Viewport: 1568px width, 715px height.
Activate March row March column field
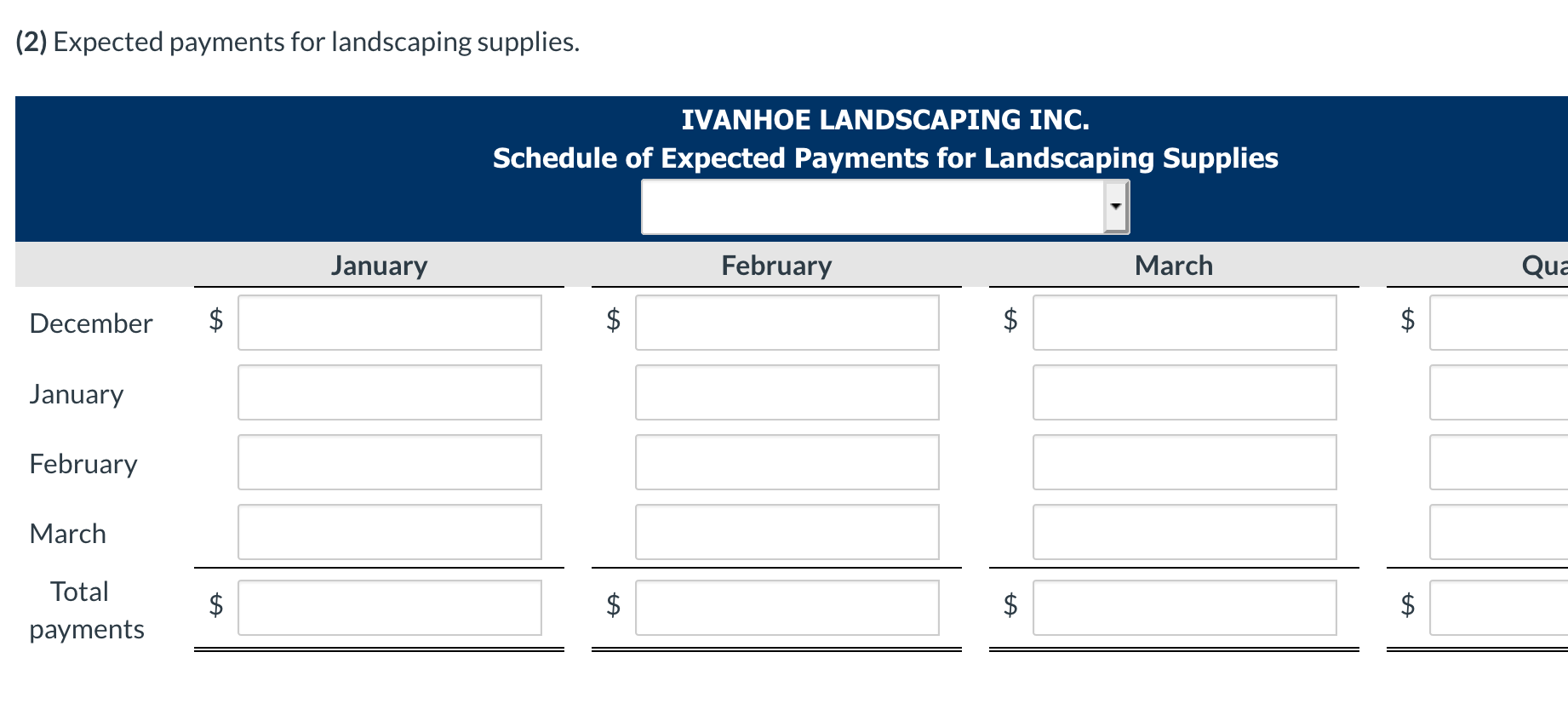coord(1185,532)
